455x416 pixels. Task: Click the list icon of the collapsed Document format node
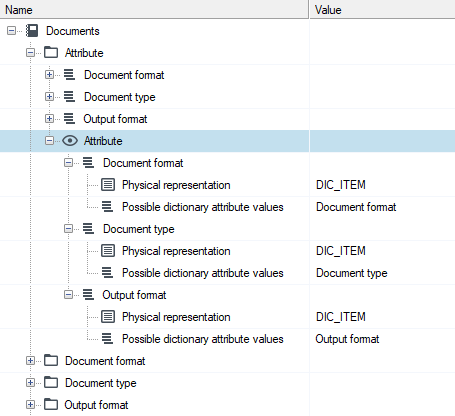(x=69, y=75)
